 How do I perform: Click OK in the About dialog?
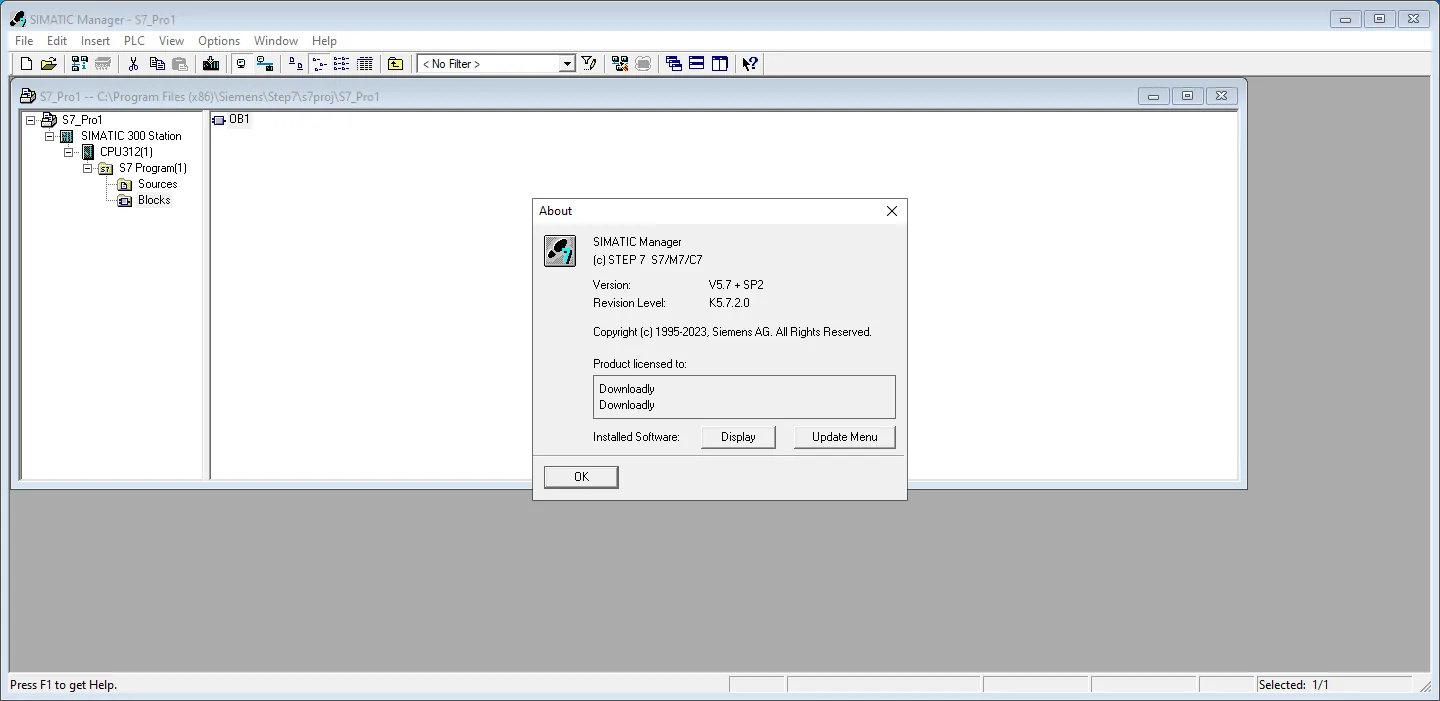click(x=581, y=477)
